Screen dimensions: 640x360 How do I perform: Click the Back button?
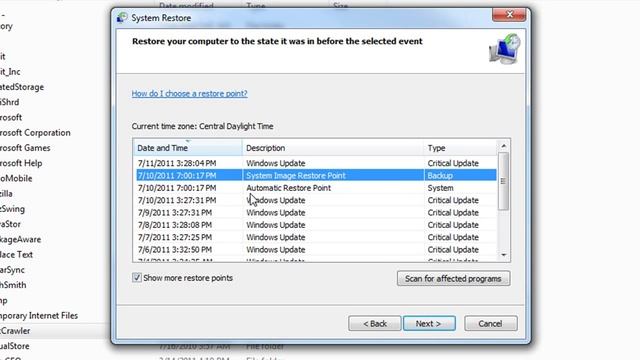375,323
